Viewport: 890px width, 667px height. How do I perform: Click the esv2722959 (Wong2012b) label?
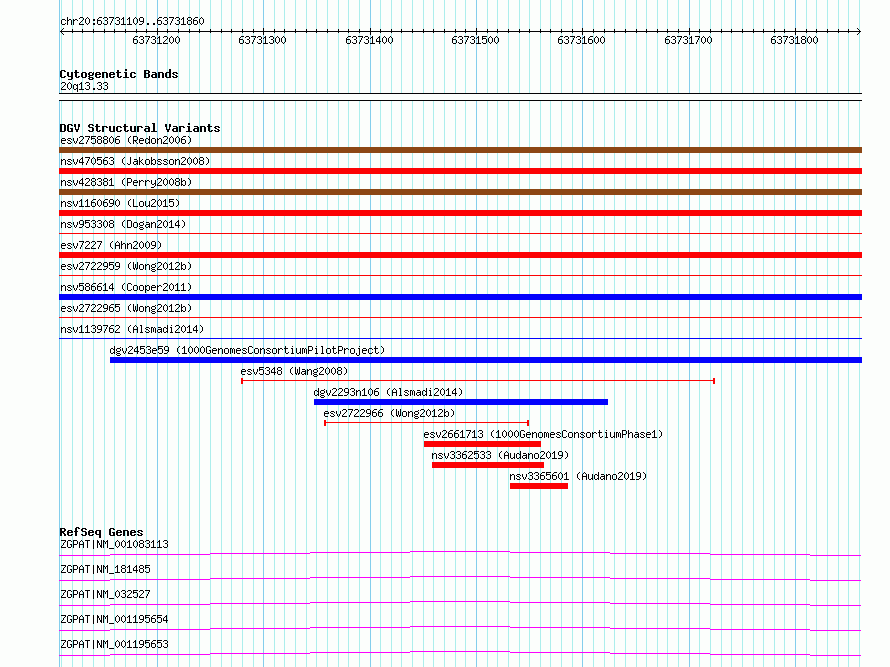[x=126, y=266]
